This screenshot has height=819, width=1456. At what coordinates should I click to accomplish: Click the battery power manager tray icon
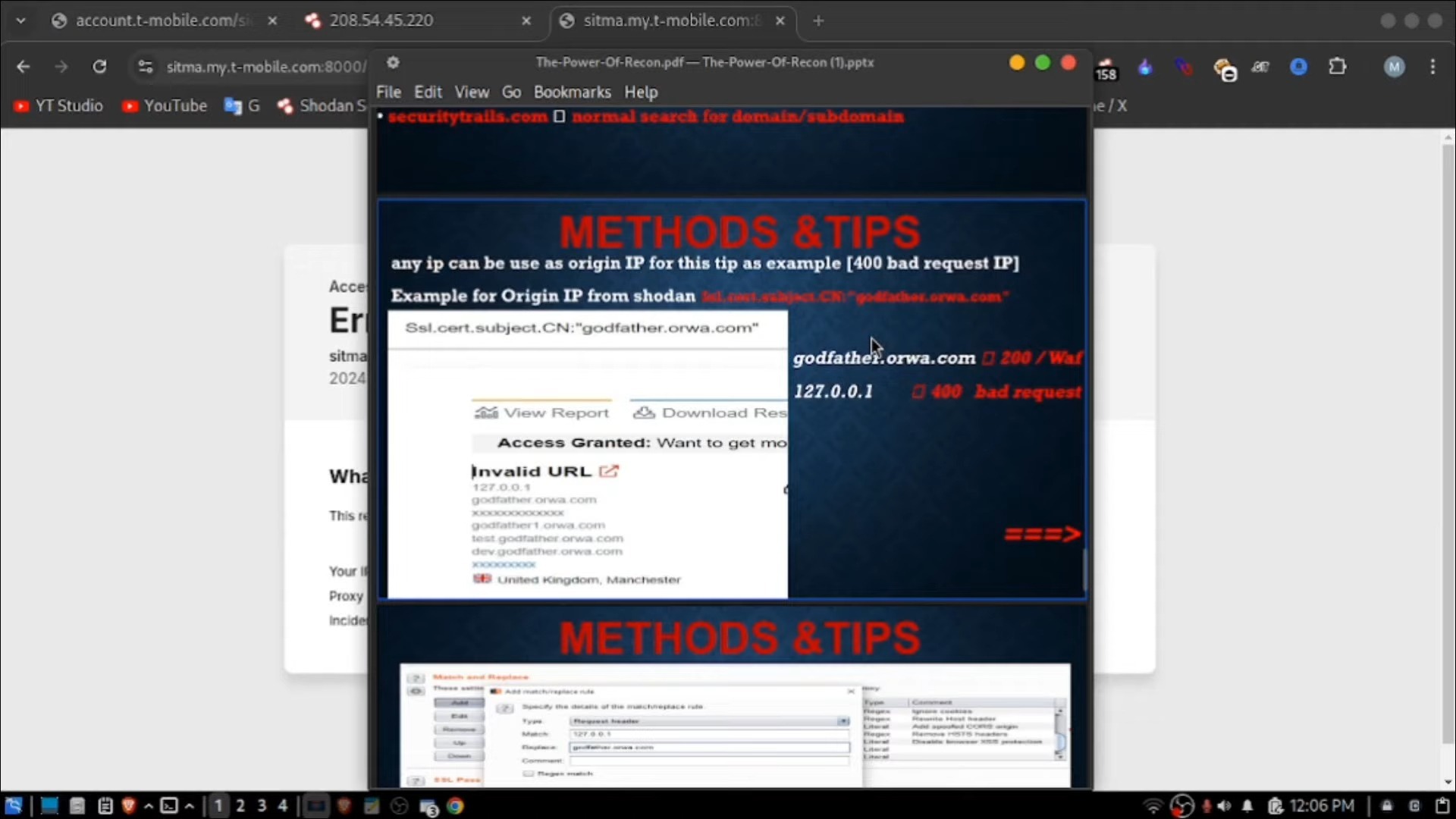coord(1275,806)
